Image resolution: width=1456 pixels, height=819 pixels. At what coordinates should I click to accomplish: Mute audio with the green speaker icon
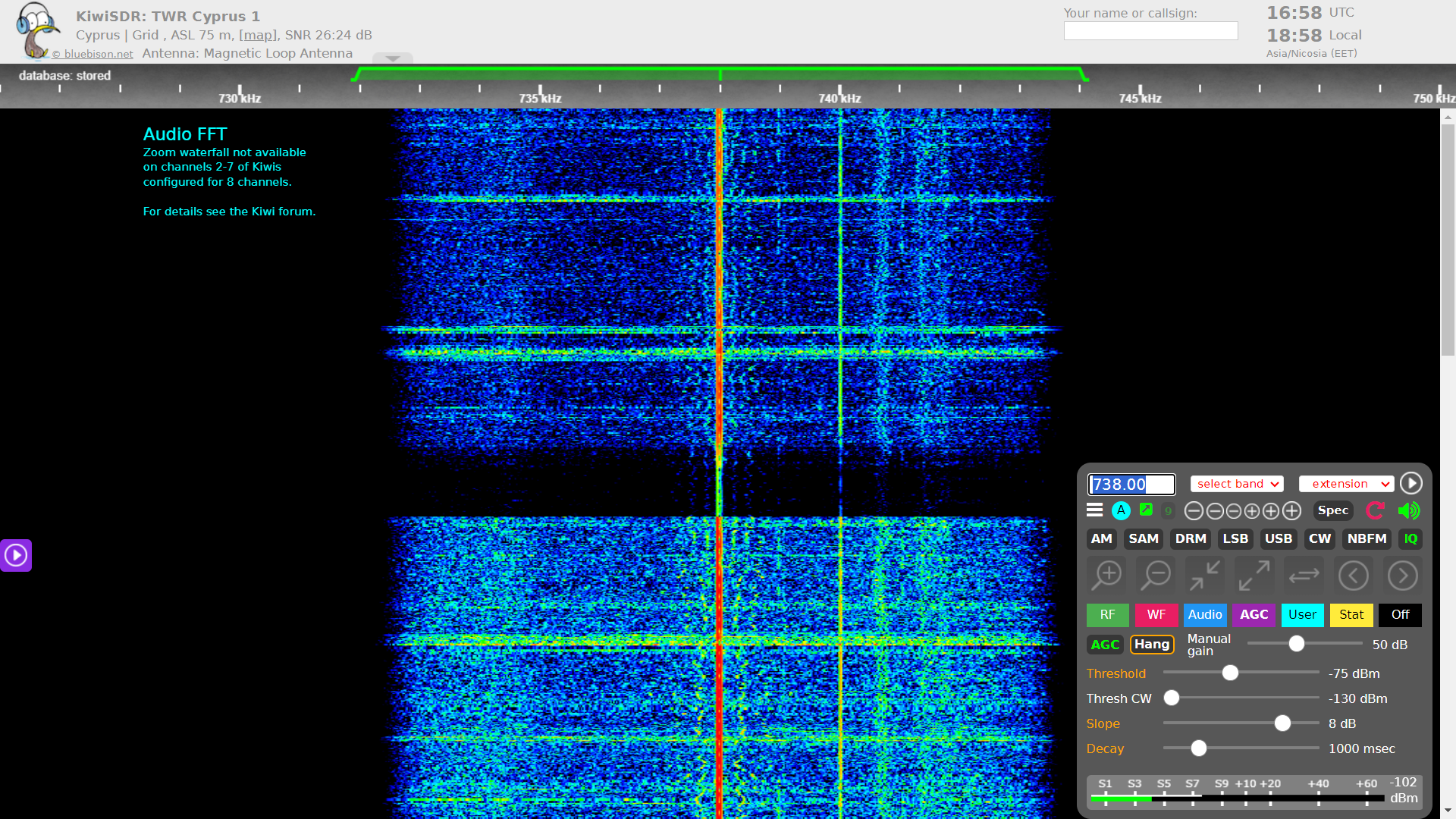[1408, 511]
